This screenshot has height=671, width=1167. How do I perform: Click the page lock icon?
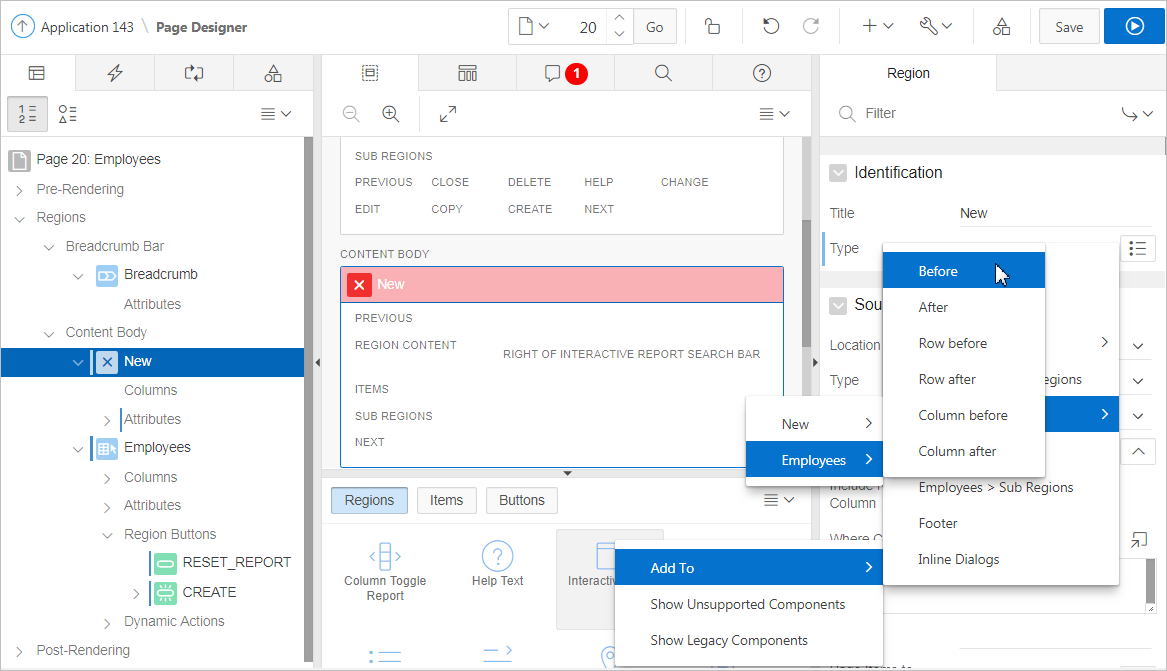712,27
